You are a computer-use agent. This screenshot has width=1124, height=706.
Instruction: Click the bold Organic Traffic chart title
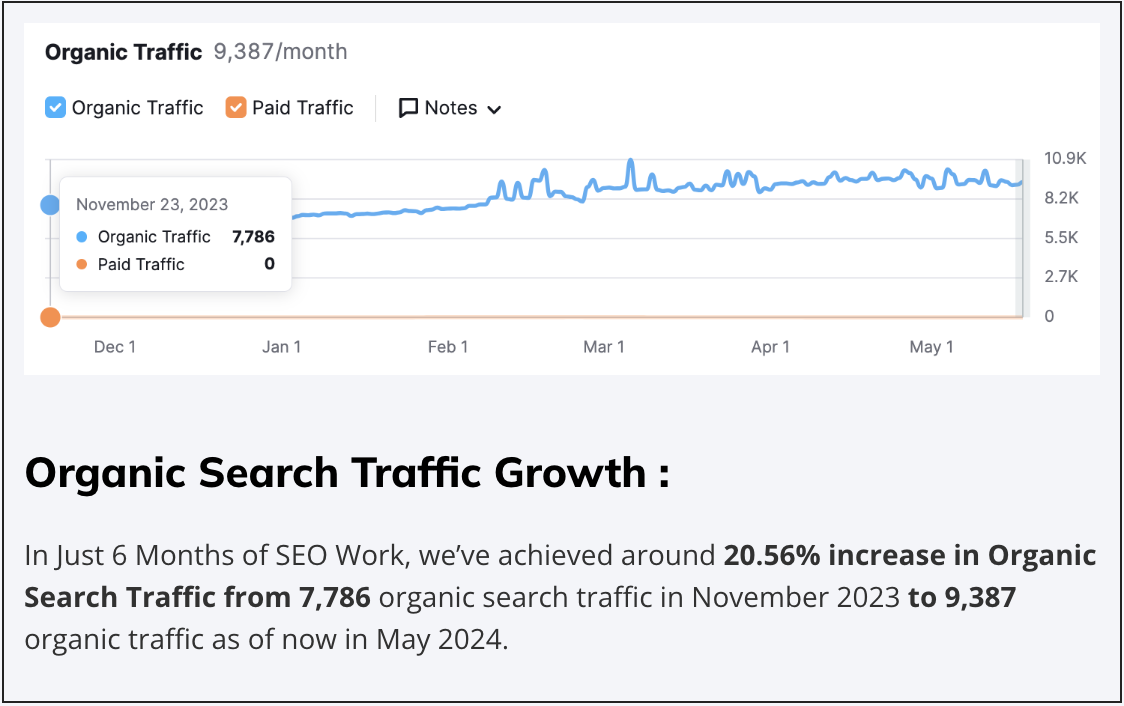124,52
